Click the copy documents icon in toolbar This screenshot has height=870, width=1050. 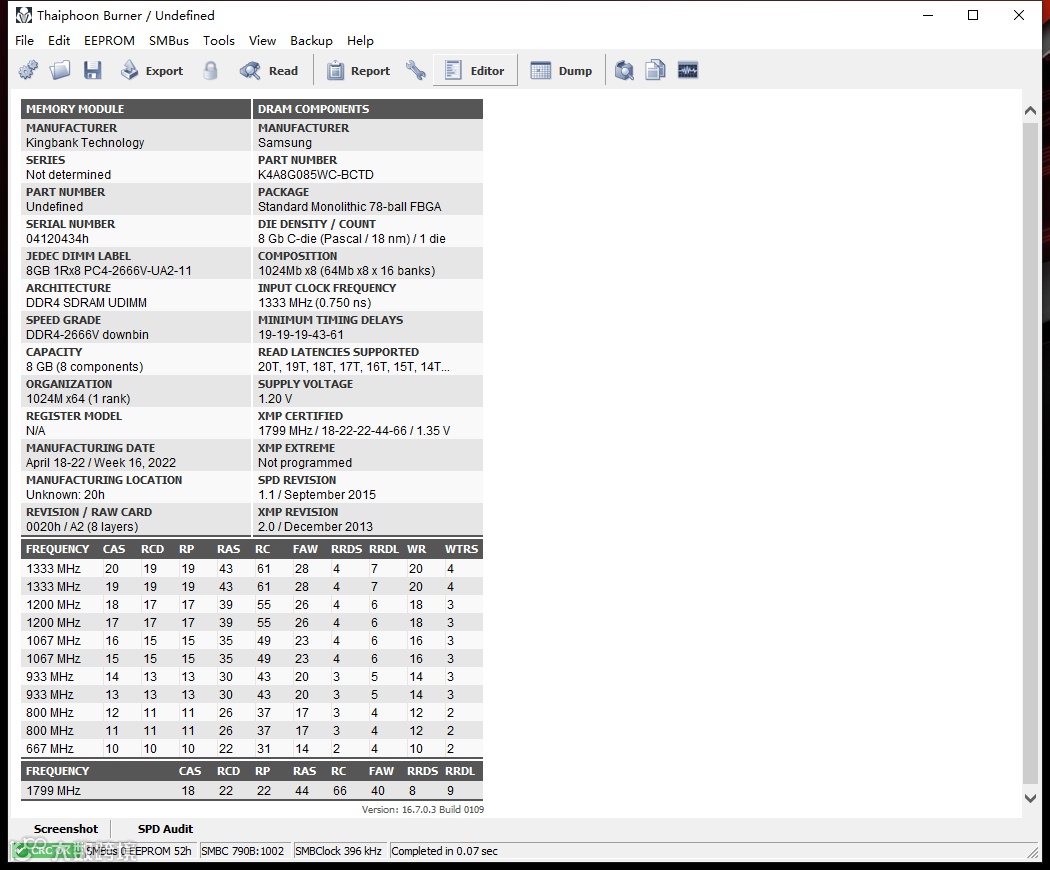point(656,70)
